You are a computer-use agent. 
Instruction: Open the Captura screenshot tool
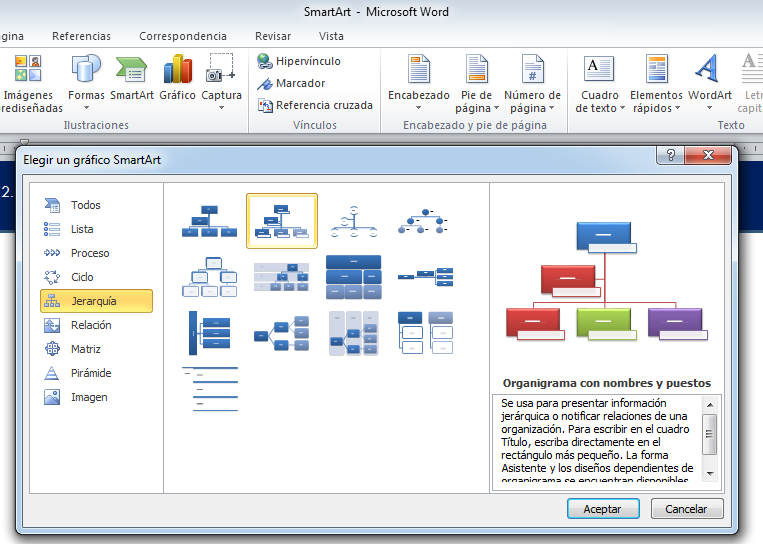[221, 83]
